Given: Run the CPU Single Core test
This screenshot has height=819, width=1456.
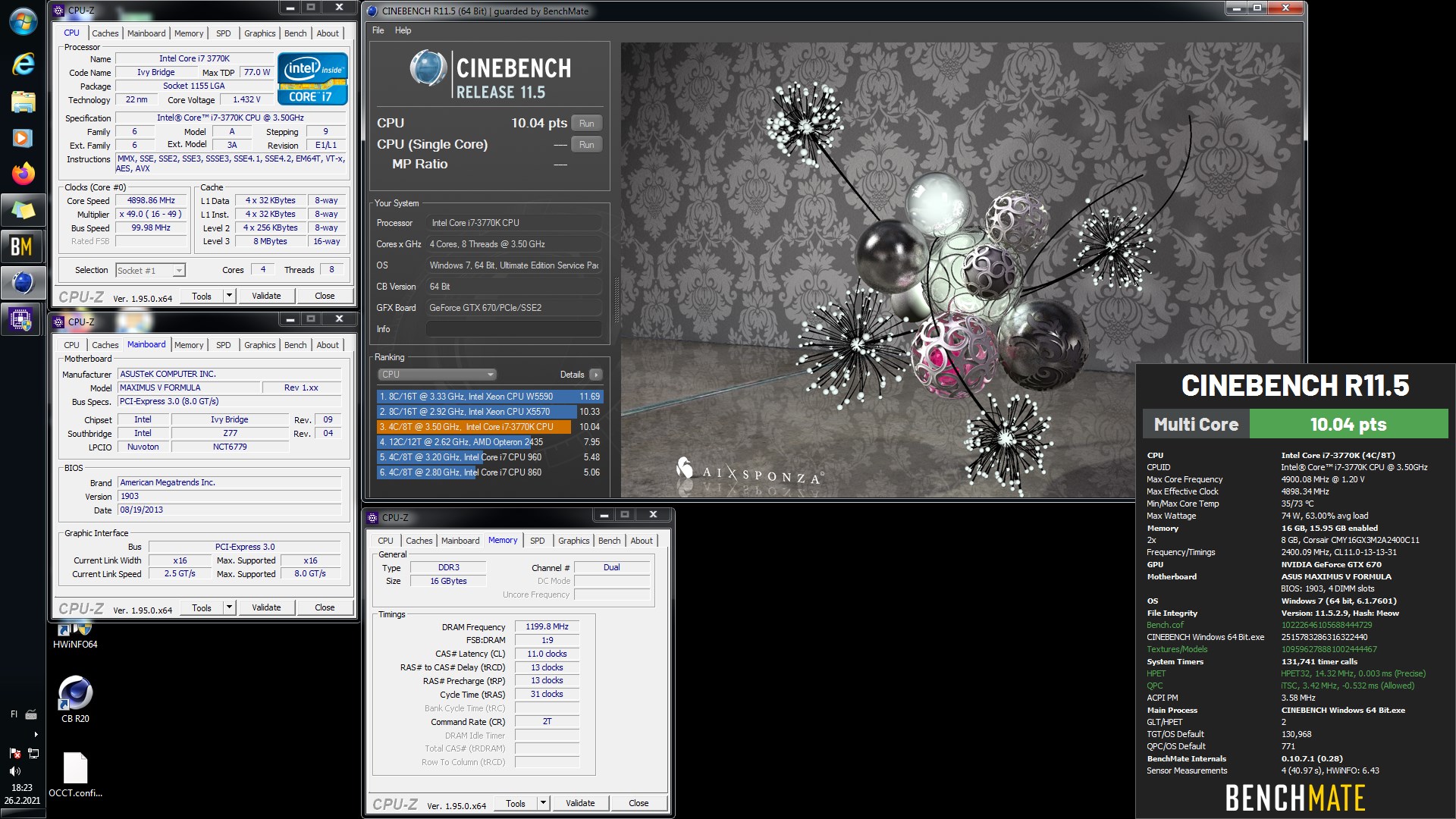Looking at the screenshot, I should (x=586, y=145).
